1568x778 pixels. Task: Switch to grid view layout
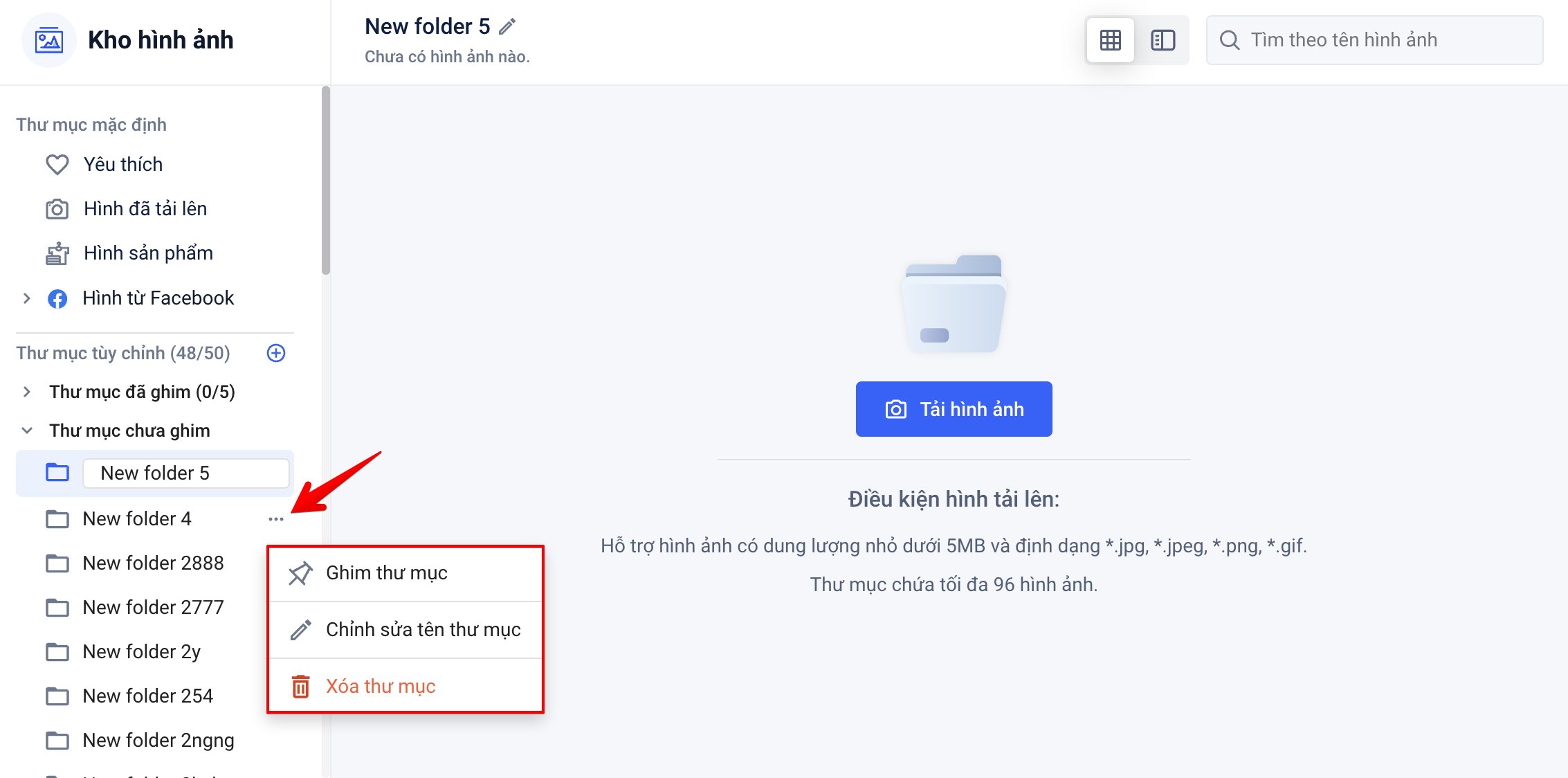pos(1110,40)
